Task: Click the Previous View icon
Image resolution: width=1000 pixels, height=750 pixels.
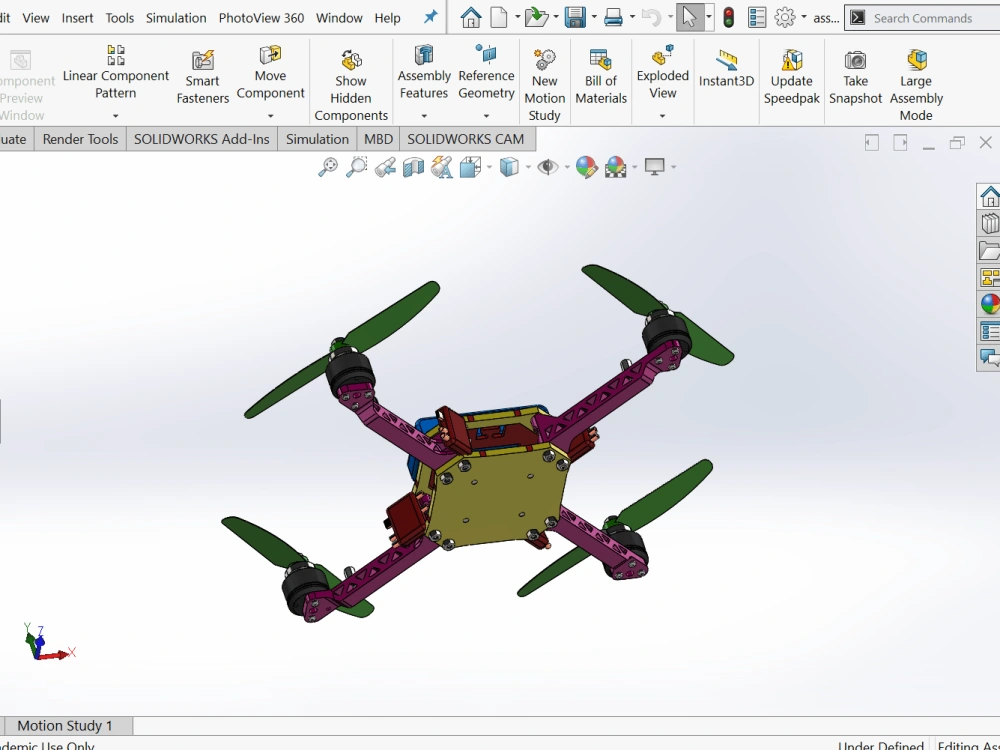Action: coord(385,167)
